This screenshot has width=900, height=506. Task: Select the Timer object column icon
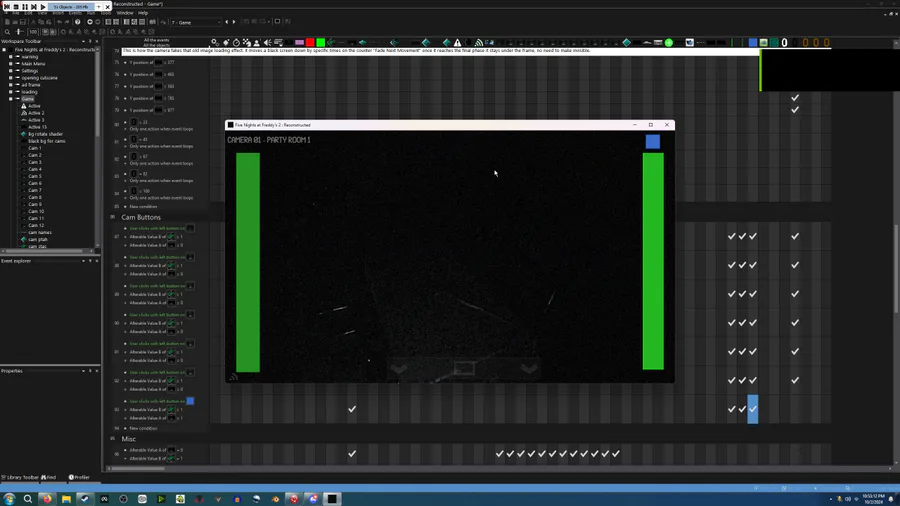tap(236, 42)
